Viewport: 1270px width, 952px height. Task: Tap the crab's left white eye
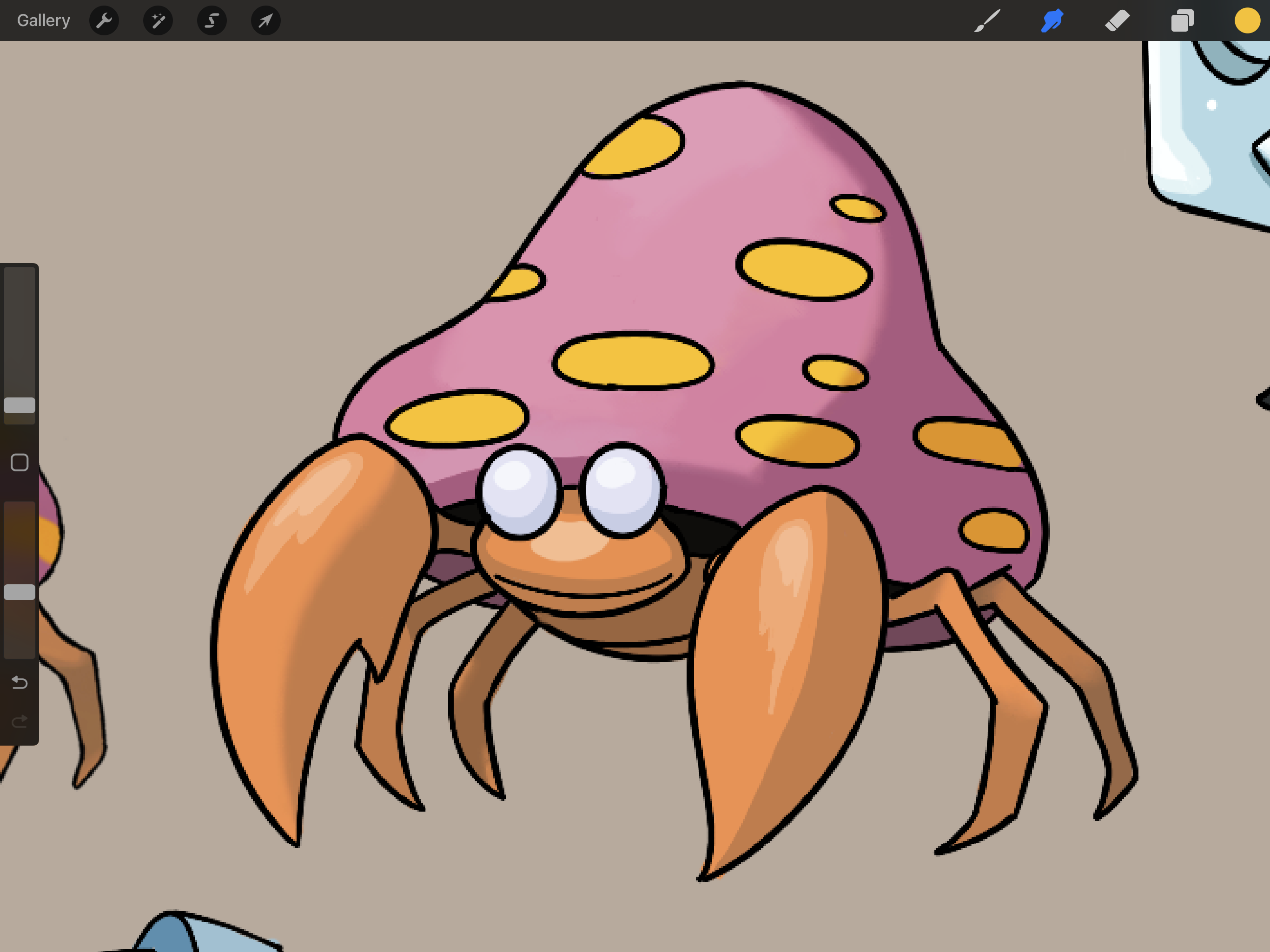click(520, 493)
